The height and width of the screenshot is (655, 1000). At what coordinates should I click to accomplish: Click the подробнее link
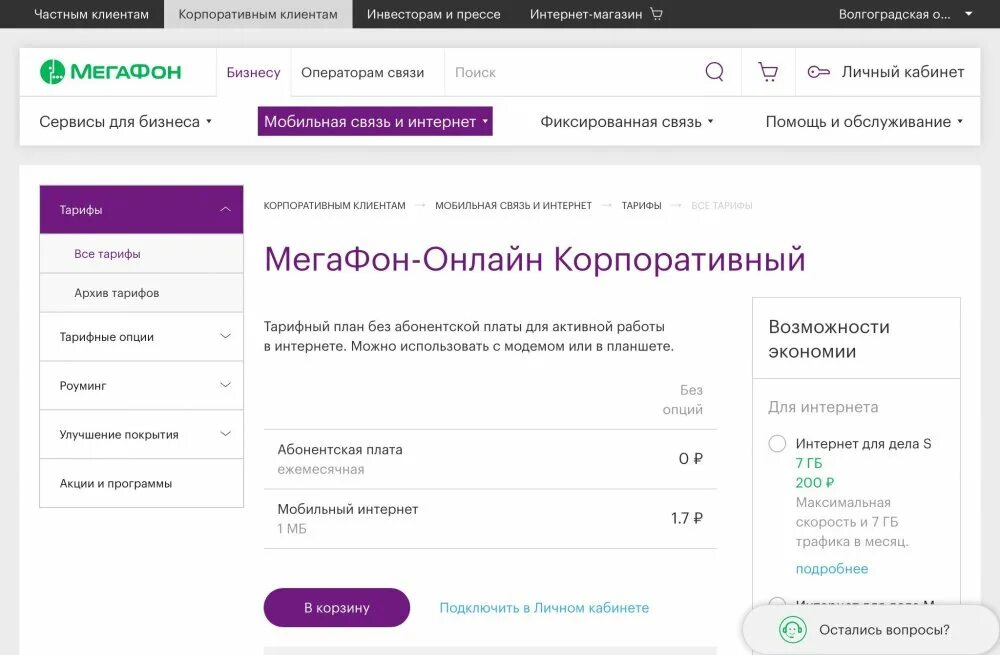[832, 568]
